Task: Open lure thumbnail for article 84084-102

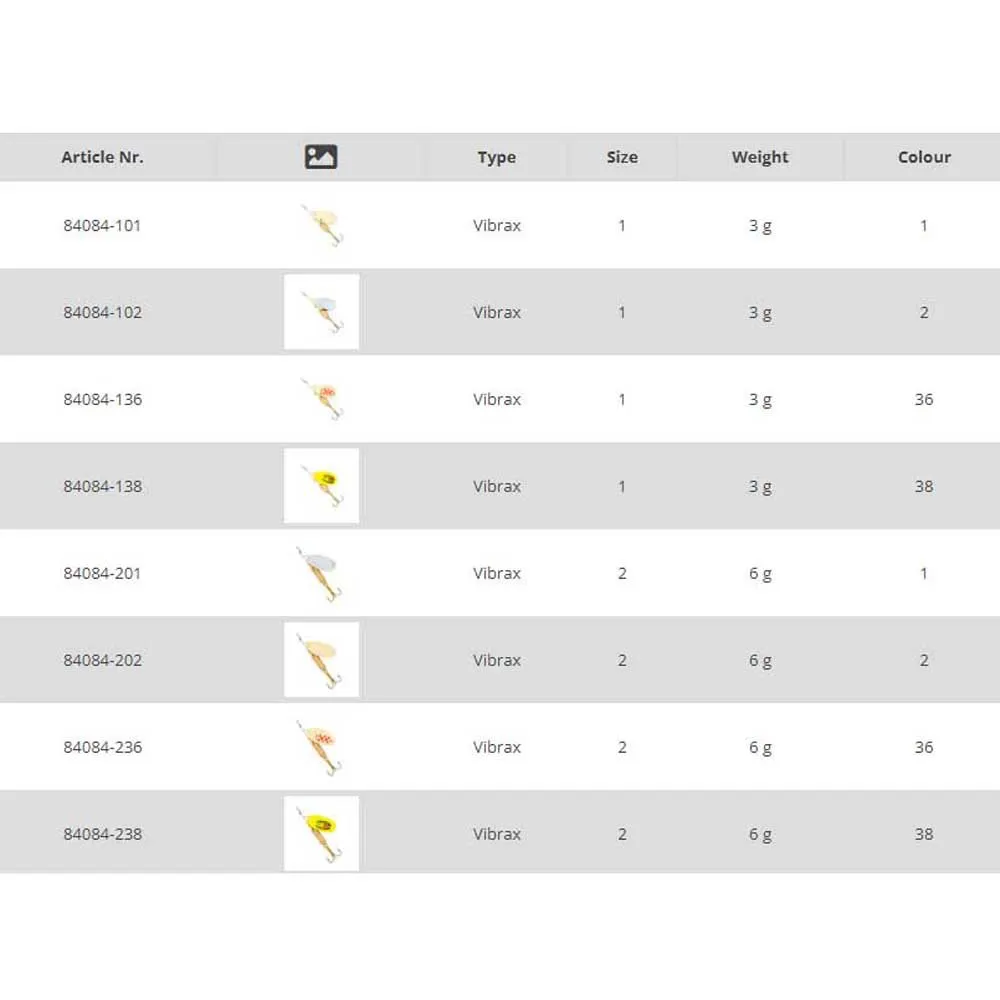Action: (x=322, y=312)
